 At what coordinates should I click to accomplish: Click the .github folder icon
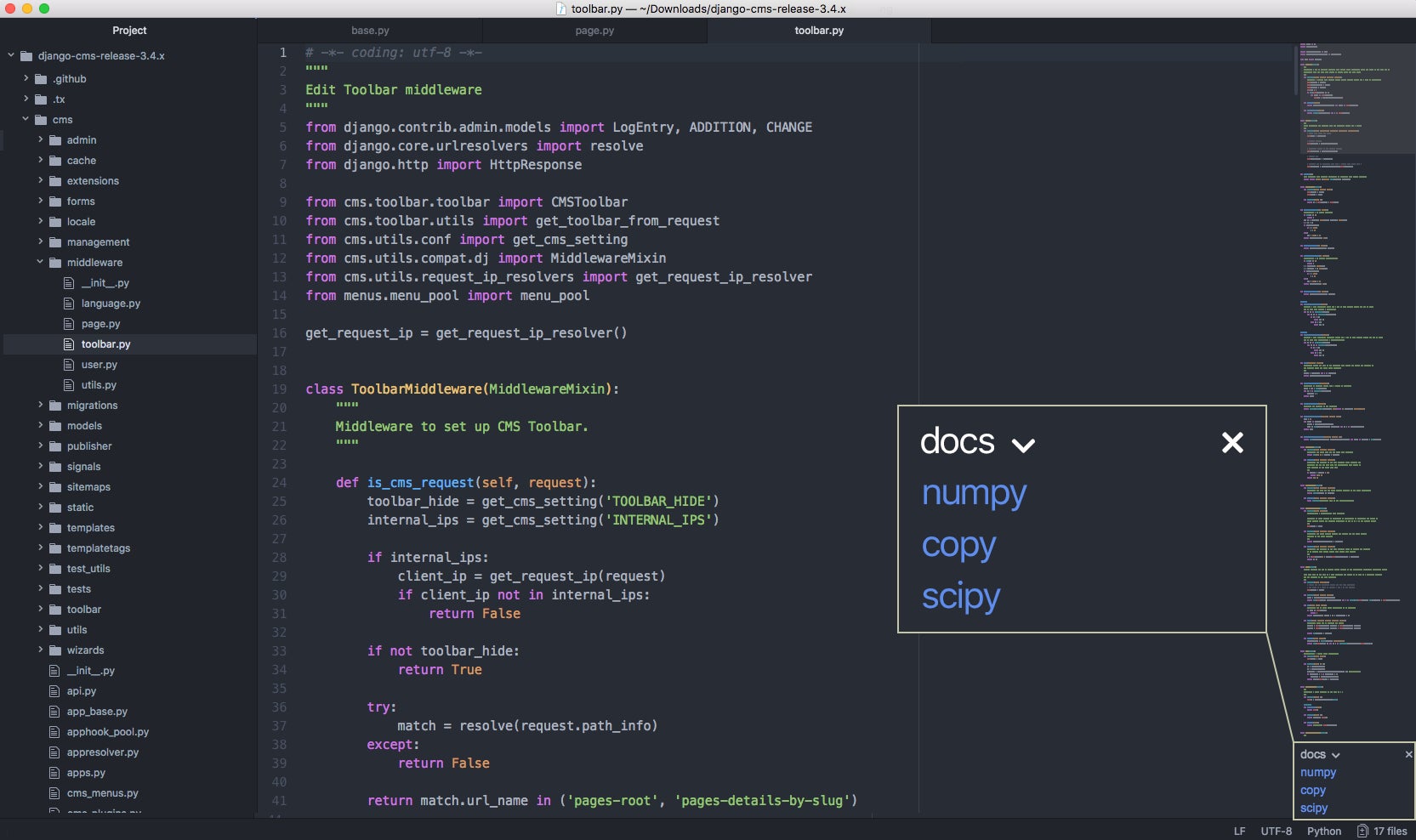click(x=41, y=79)
